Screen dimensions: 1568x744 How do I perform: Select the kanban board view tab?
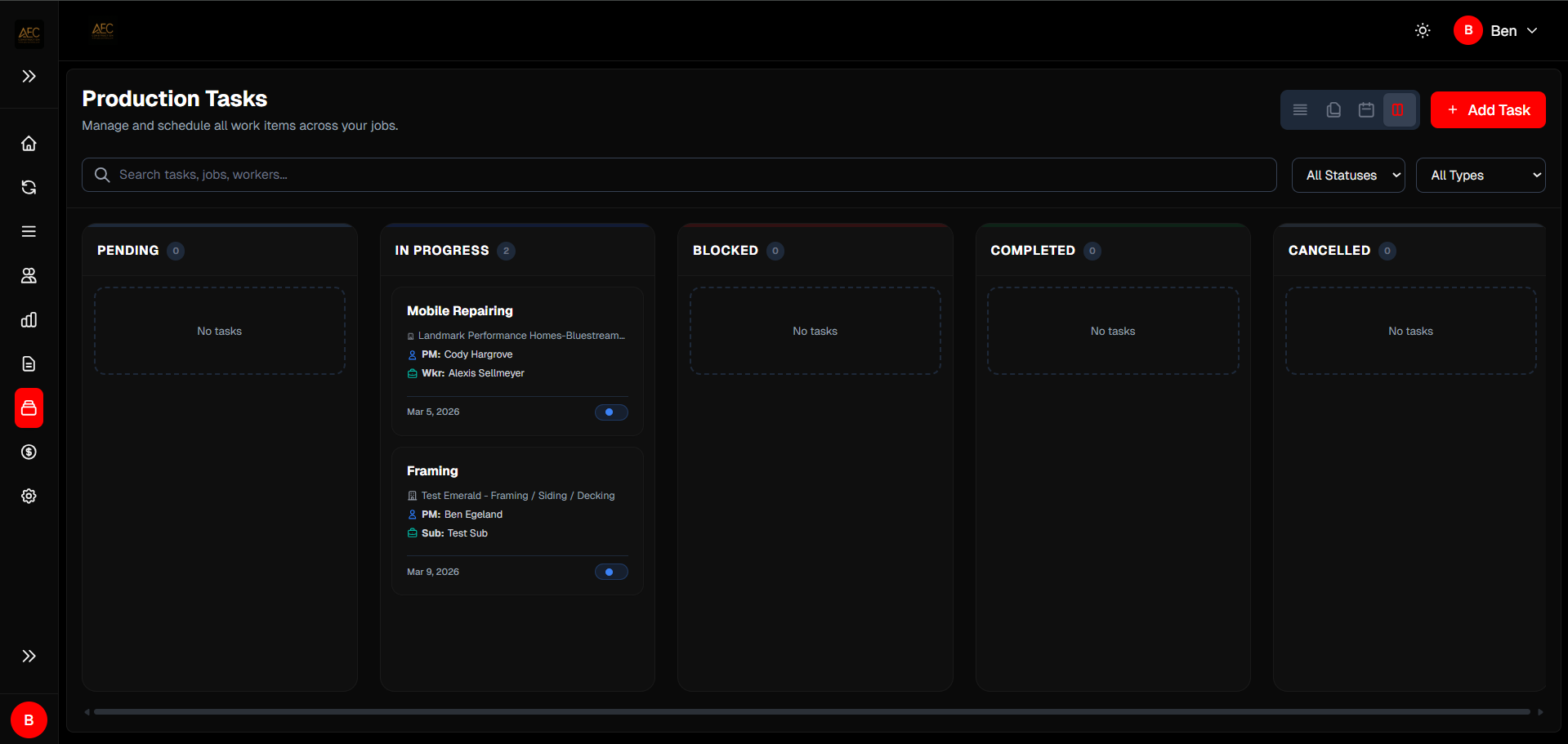click(1399, 109)
